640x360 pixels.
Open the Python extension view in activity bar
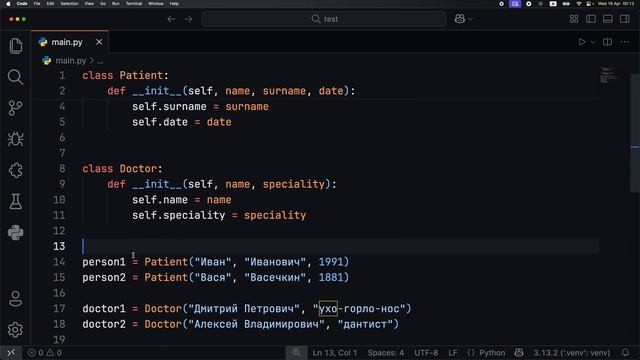coord(16,233)
